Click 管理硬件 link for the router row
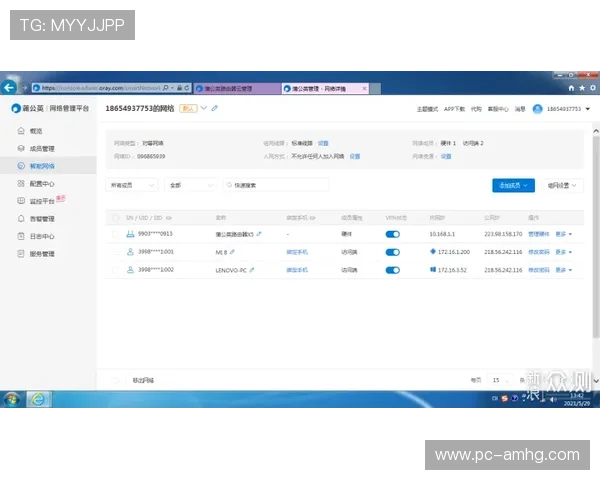This screenshot has height=480, width=600. [x=539, y=234]
